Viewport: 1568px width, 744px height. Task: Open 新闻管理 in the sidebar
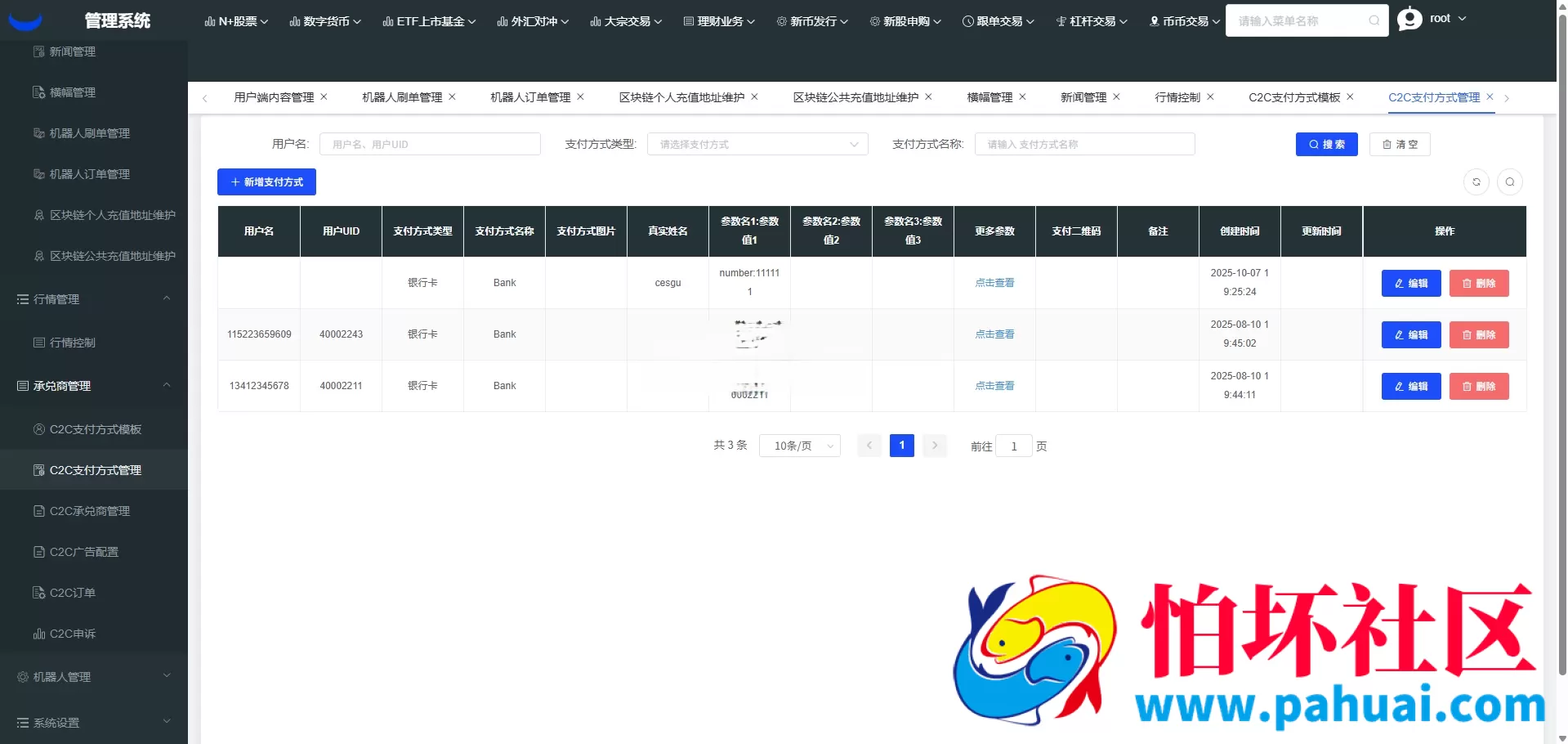coord(94,52)
